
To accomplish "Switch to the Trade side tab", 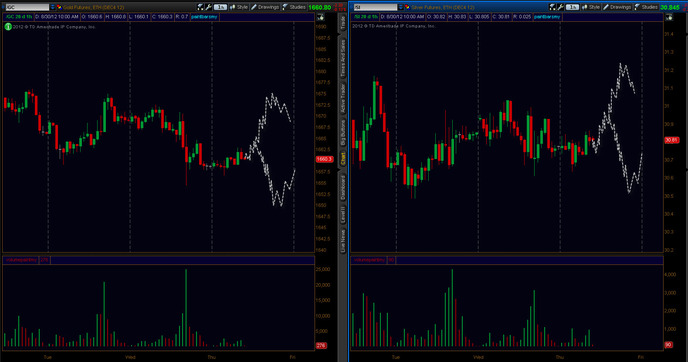I will coord(343,23).
